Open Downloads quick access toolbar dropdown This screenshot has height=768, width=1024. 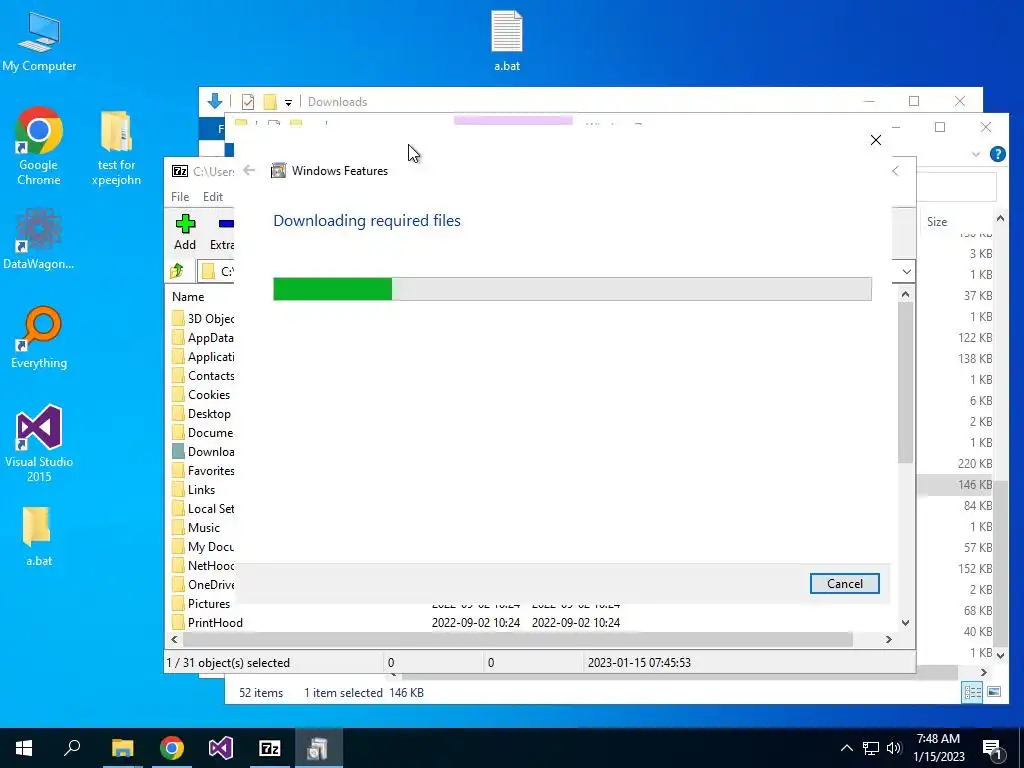pos(288,102)
